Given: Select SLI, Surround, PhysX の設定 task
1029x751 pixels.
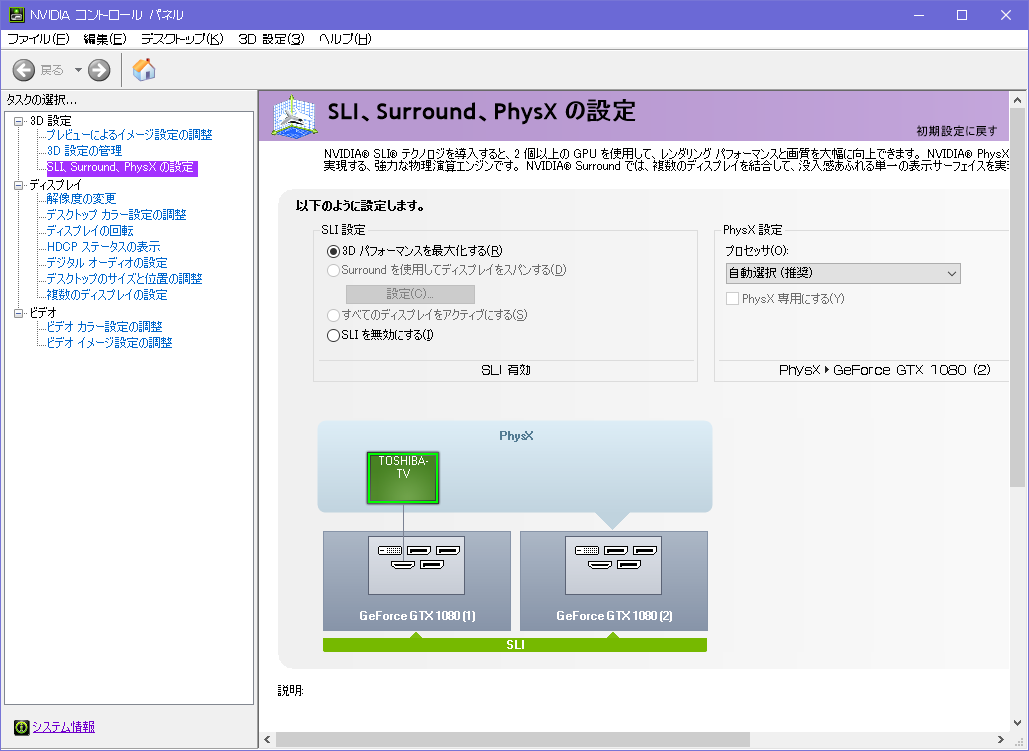Looking at the screenshot, I should point(121,167).
